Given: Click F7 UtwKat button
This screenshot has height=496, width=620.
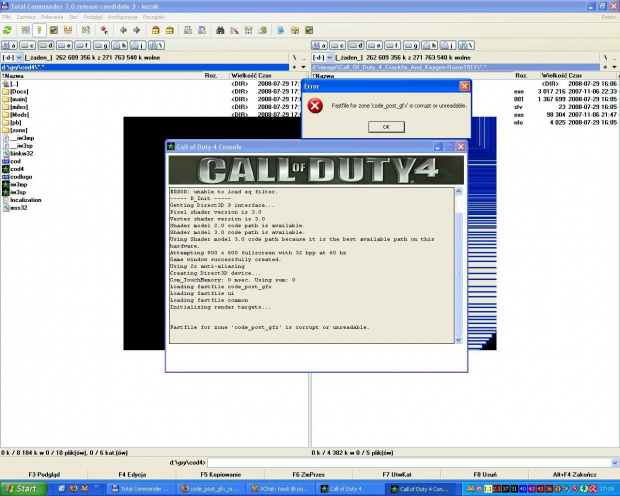Looking at the screenshot, I should [397, 475].
